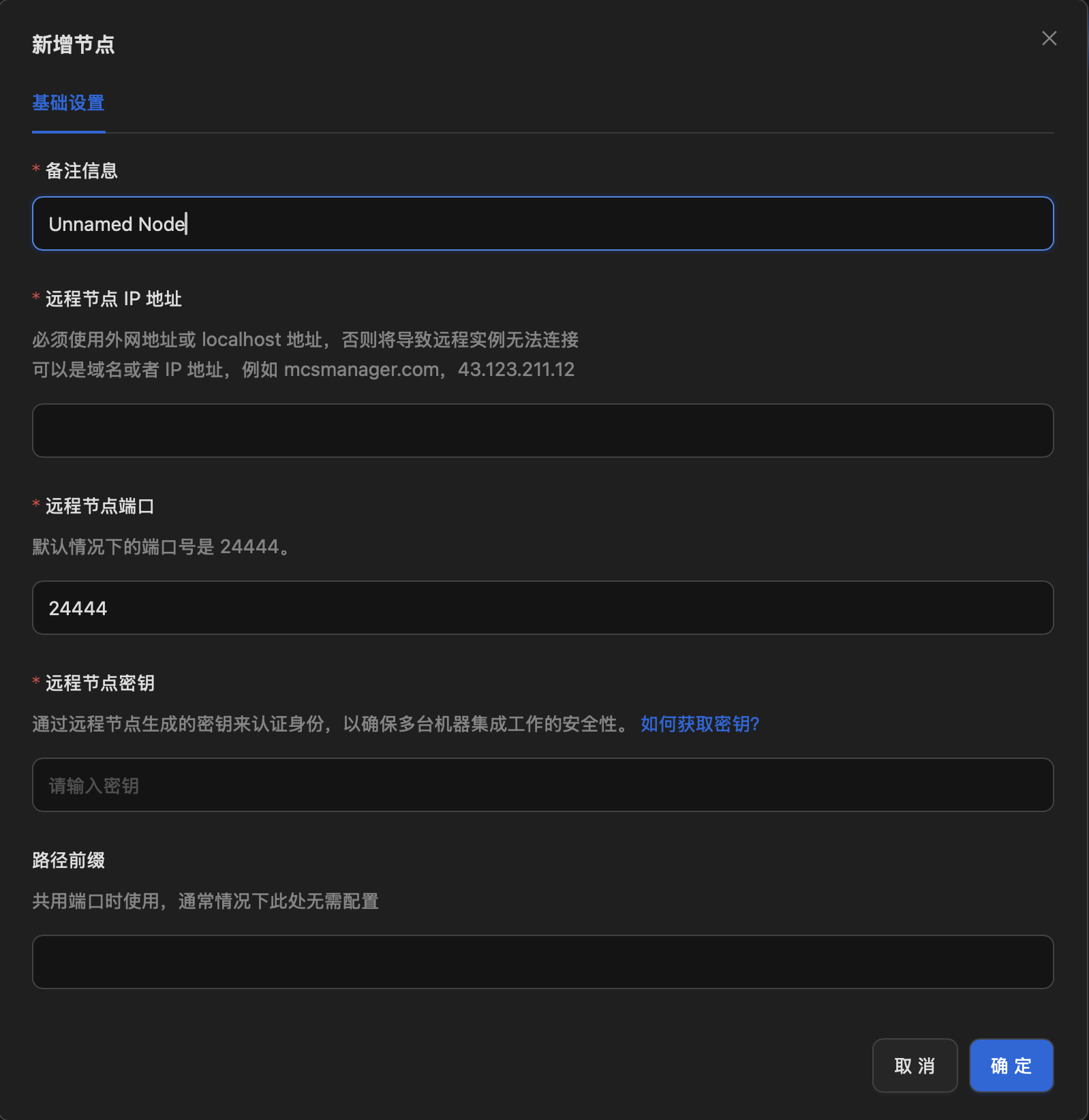The image size is (1089, 1120).
Task: Select the 远程节点端口 field showing 24444
Action: click(542, 608)
